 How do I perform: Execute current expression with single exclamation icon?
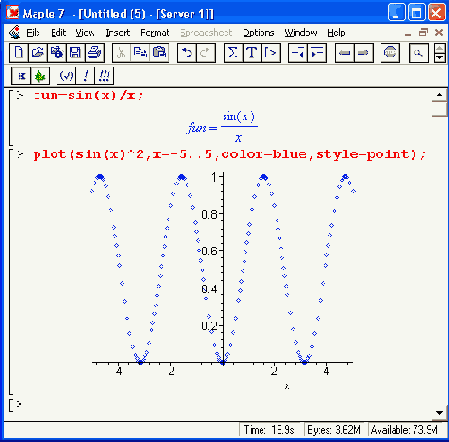[86, 76]
